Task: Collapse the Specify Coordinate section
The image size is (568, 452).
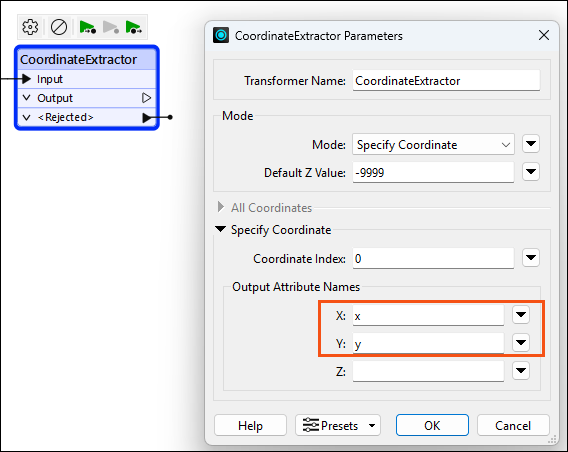Action: pyautogui.click(x=220, y=229)
